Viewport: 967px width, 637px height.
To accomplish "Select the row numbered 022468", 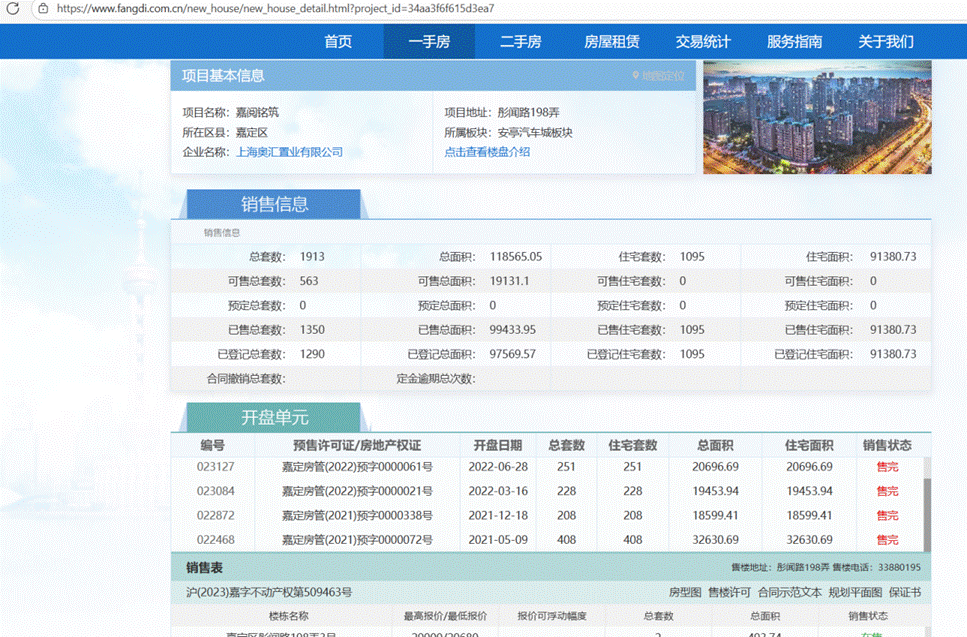I will click(216, 540).
